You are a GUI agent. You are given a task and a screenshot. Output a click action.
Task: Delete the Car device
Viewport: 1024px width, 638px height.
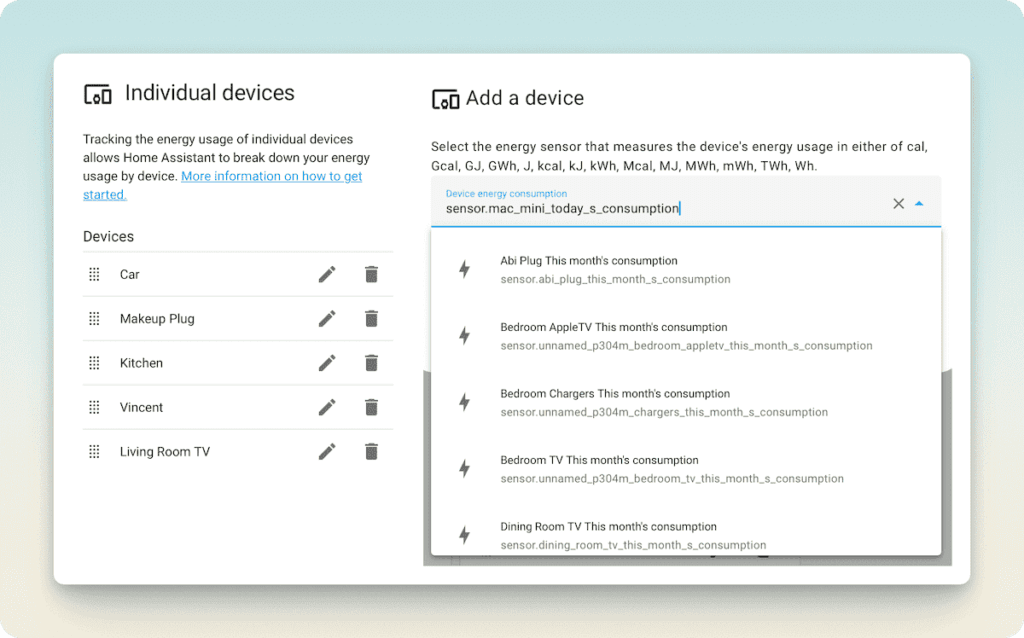pyautogui.click(x=371, y=274)
